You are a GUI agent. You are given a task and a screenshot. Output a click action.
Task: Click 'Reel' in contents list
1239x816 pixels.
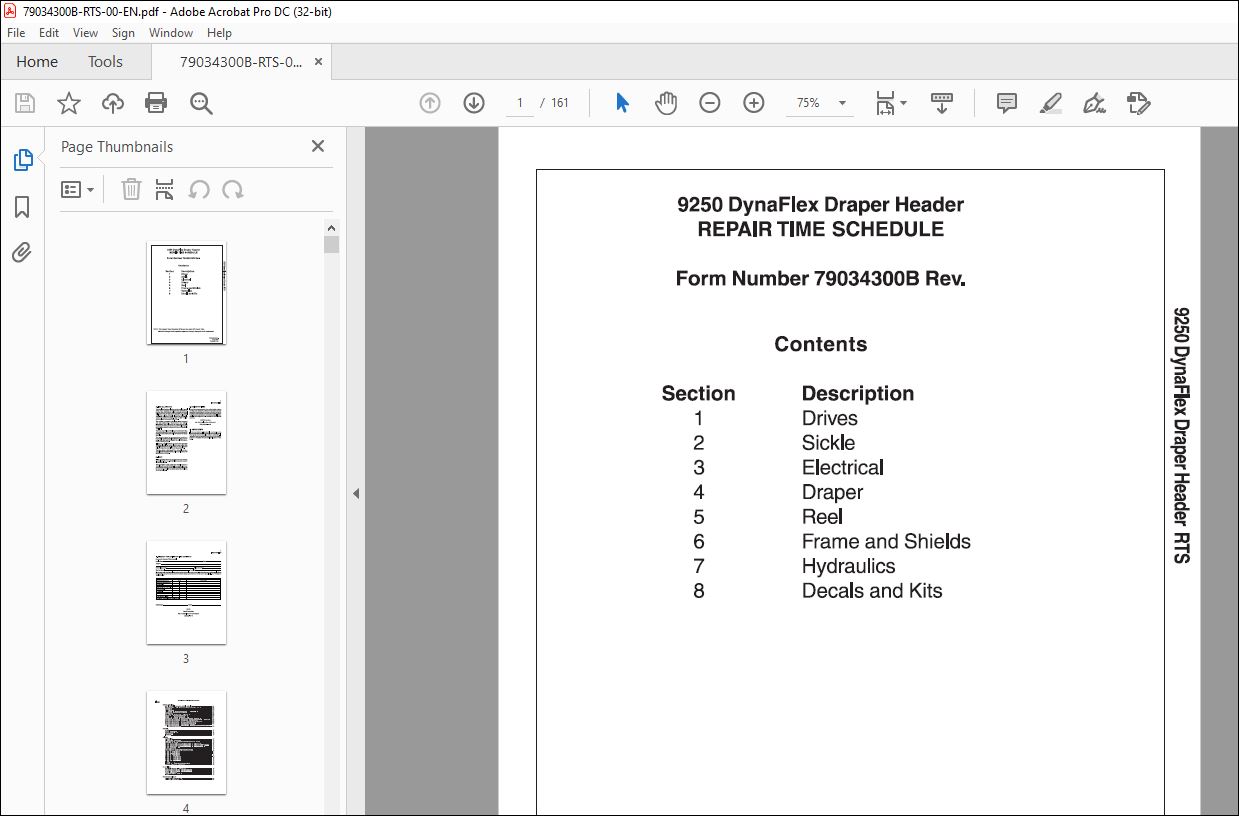click(x=822, y=517)
